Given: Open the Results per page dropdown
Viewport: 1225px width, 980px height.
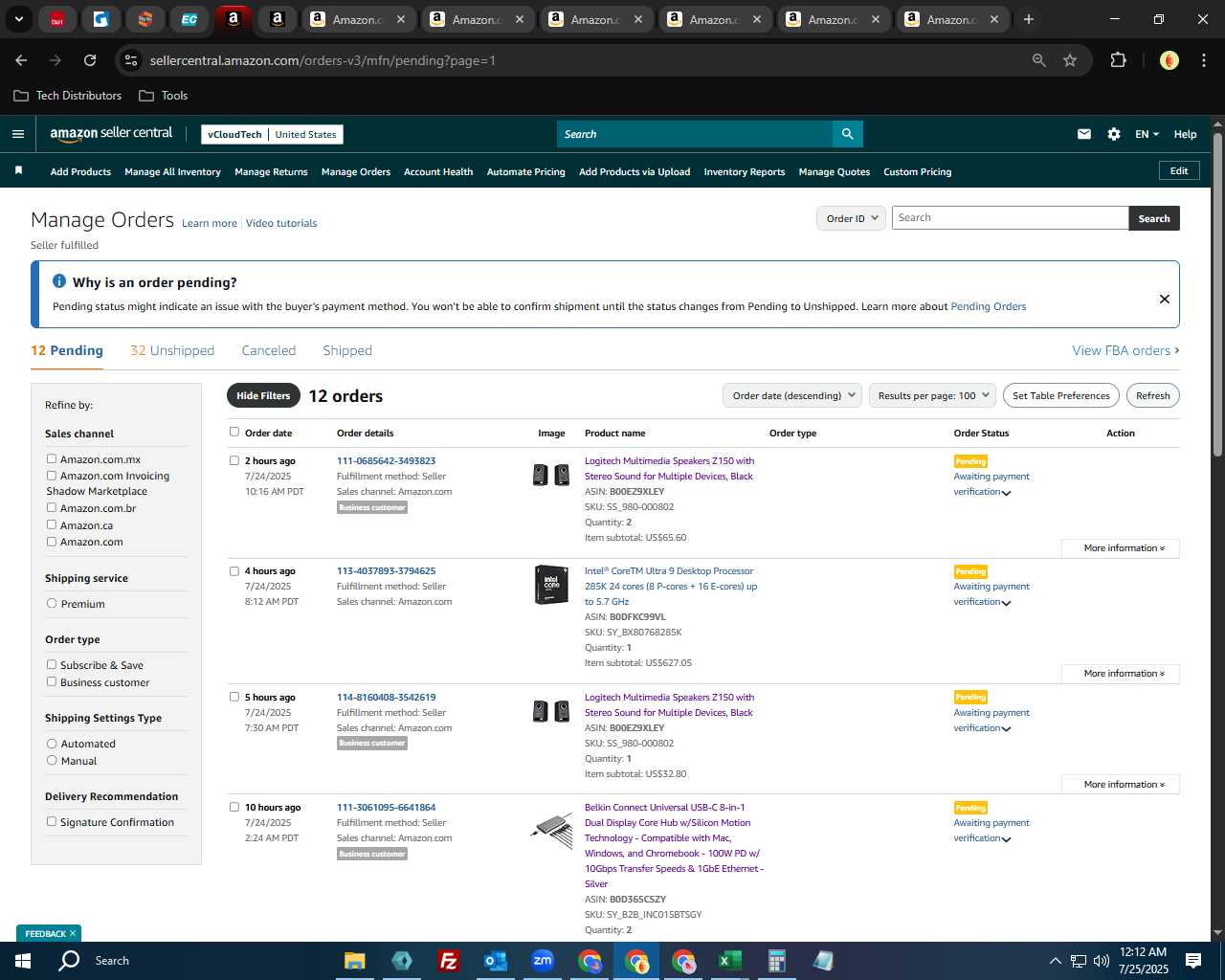Looking at the screenshot, I should pyautogui.click(x=933, y=395).
